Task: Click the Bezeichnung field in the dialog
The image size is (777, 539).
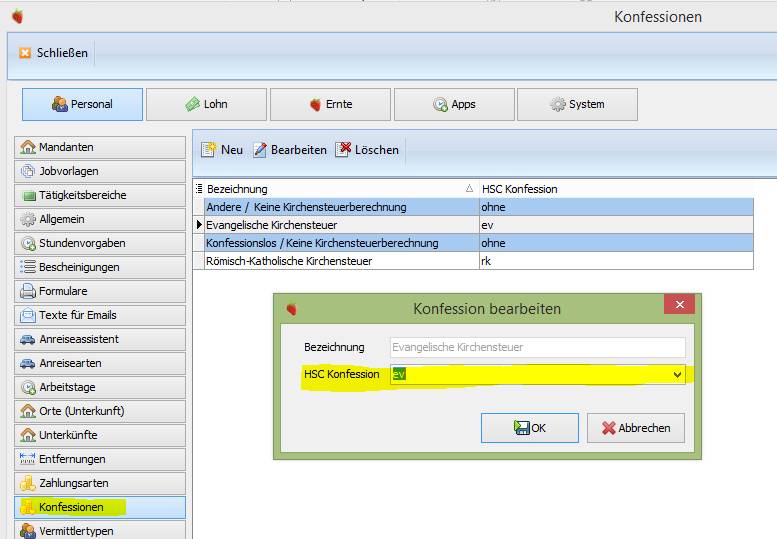Action: (x=538, y=347)
